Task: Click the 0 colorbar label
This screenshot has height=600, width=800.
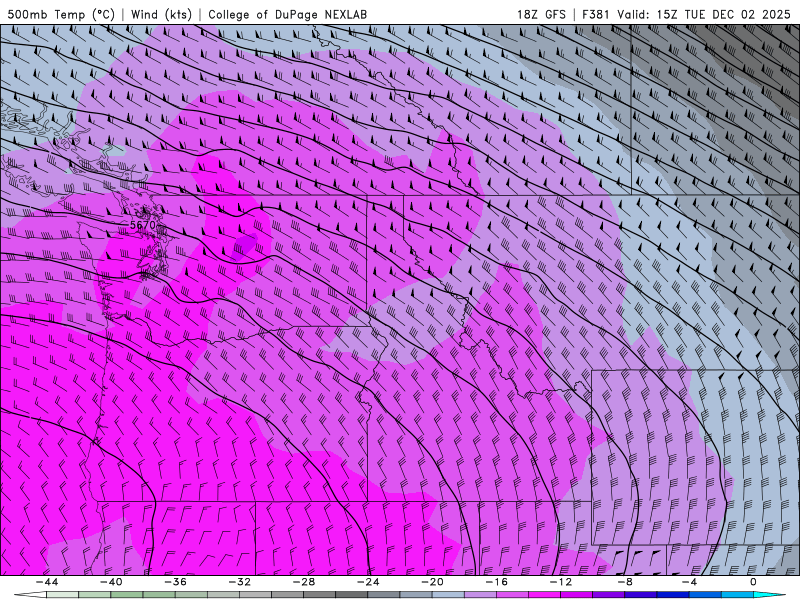Action: click(753, 582)
